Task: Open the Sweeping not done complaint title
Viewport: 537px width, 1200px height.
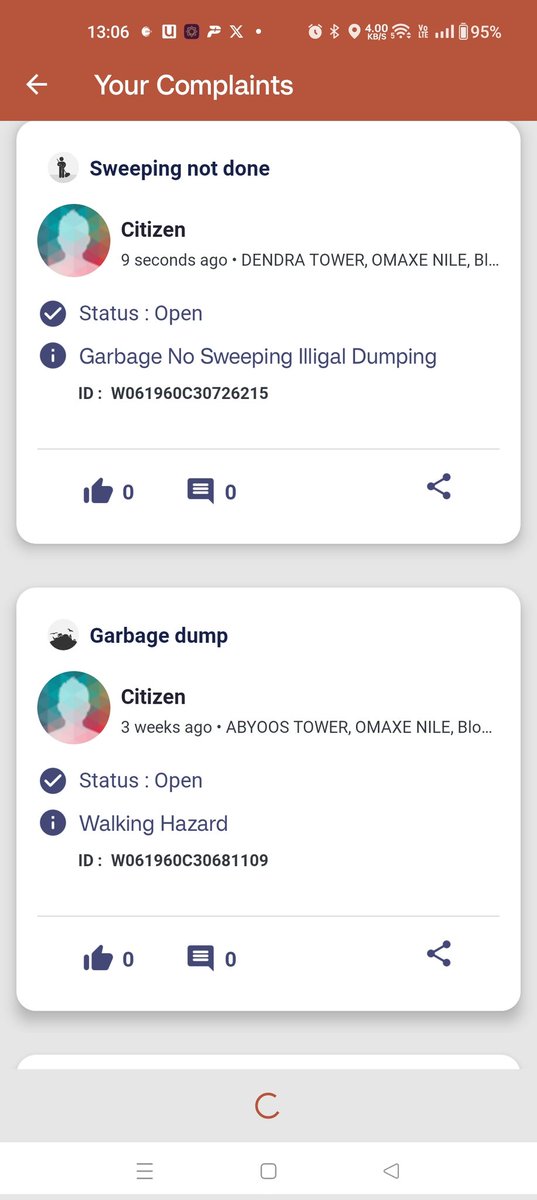Action: point(180,168)
